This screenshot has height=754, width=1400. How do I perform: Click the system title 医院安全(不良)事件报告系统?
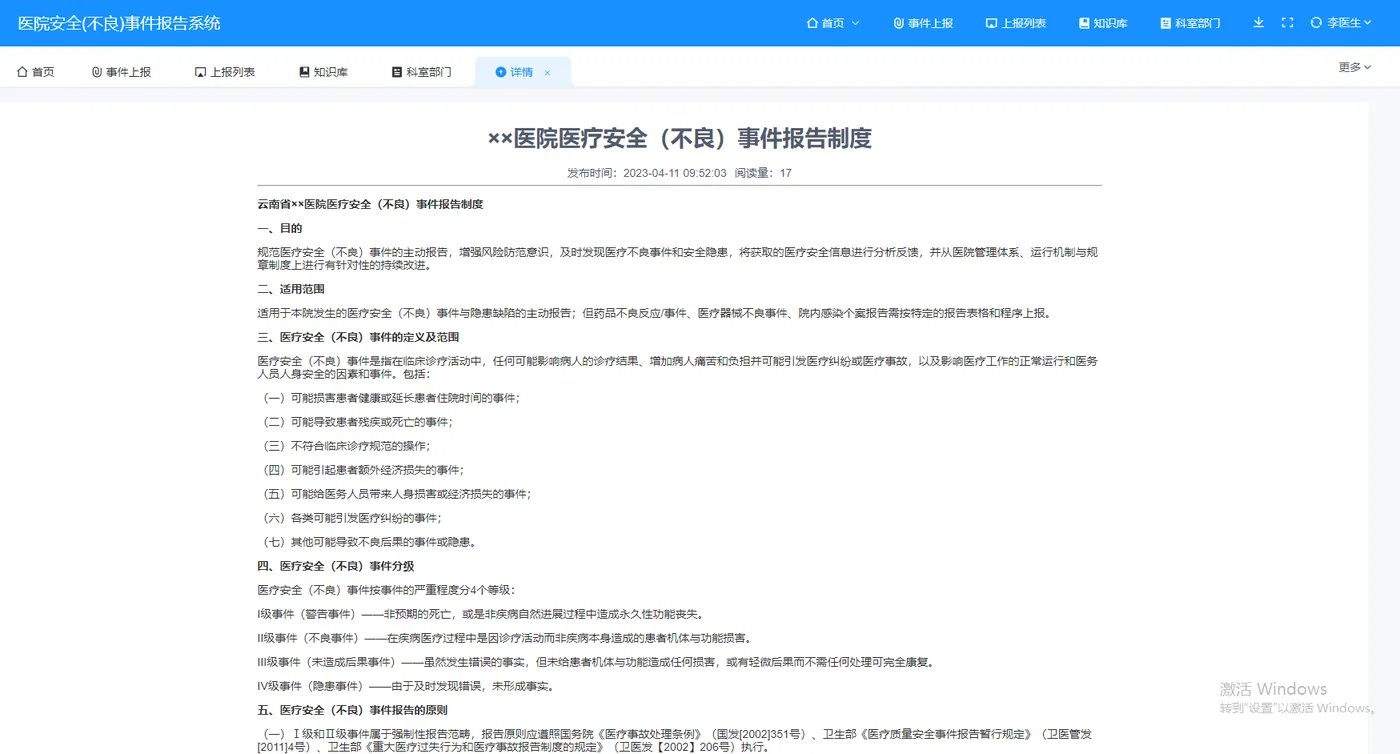pyautogui.click(x=119, y=23)
